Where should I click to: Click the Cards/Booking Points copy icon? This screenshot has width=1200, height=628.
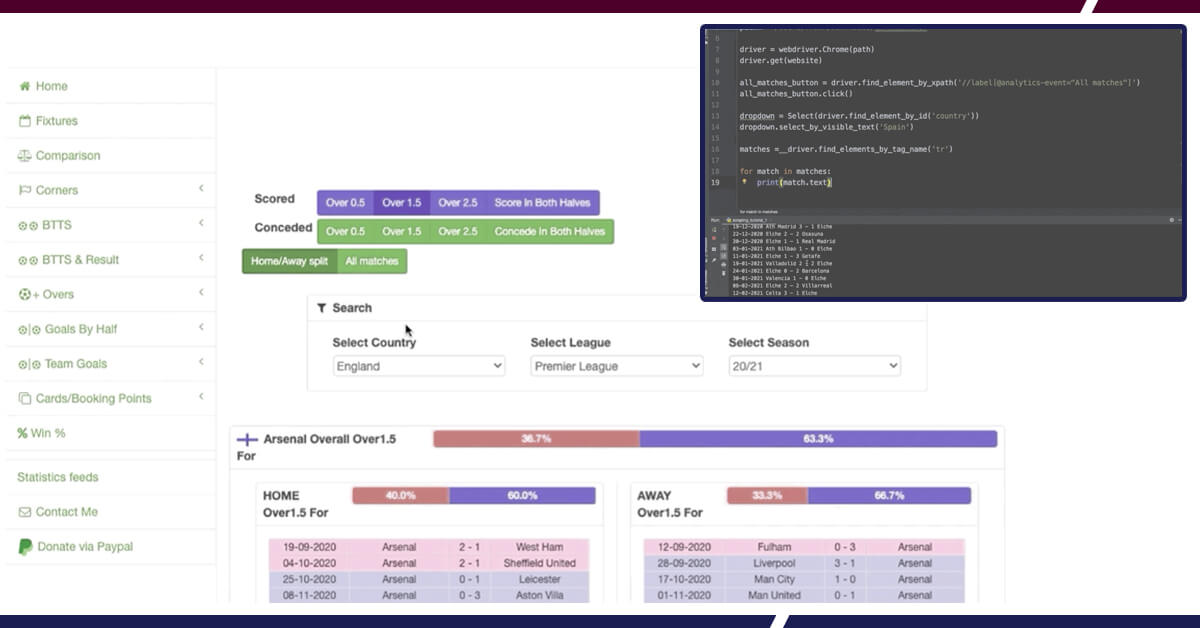tap(25, 398)
